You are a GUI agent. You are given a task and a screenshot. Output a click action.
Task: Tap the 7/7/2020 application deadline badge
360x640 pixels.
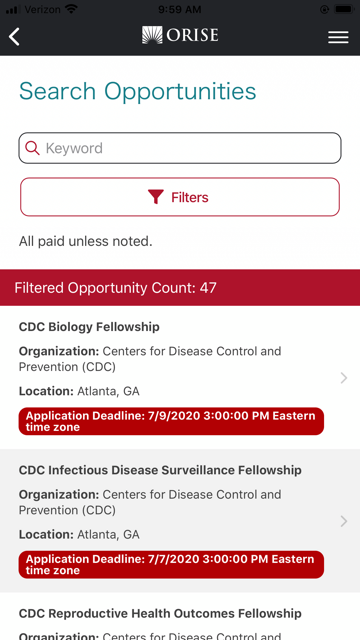171,564
